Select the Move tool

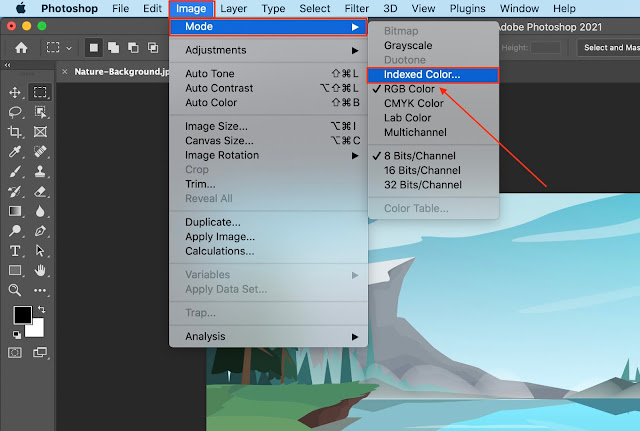pos(15,92)
